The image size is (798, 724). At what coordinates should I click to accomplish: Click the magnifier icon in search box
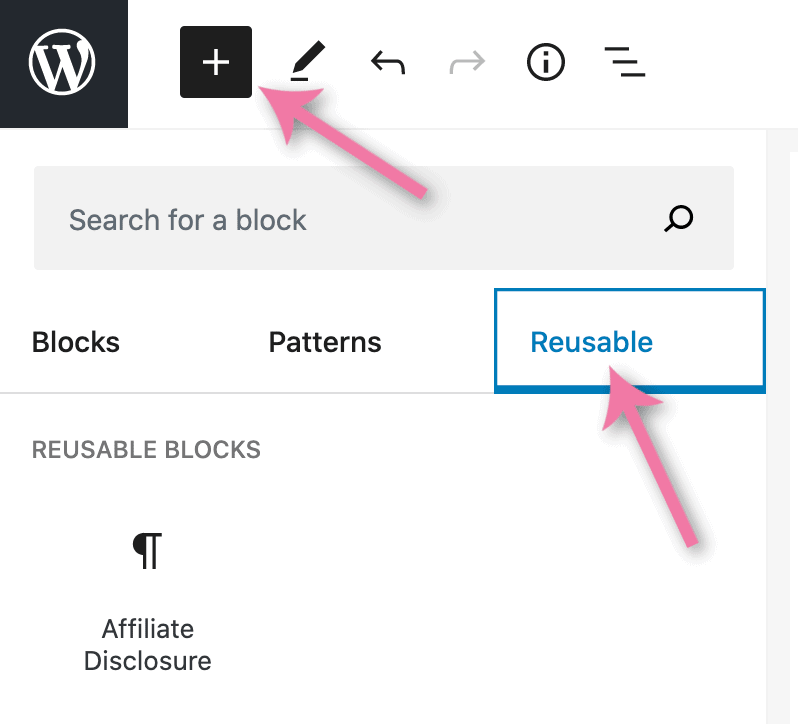678,219
